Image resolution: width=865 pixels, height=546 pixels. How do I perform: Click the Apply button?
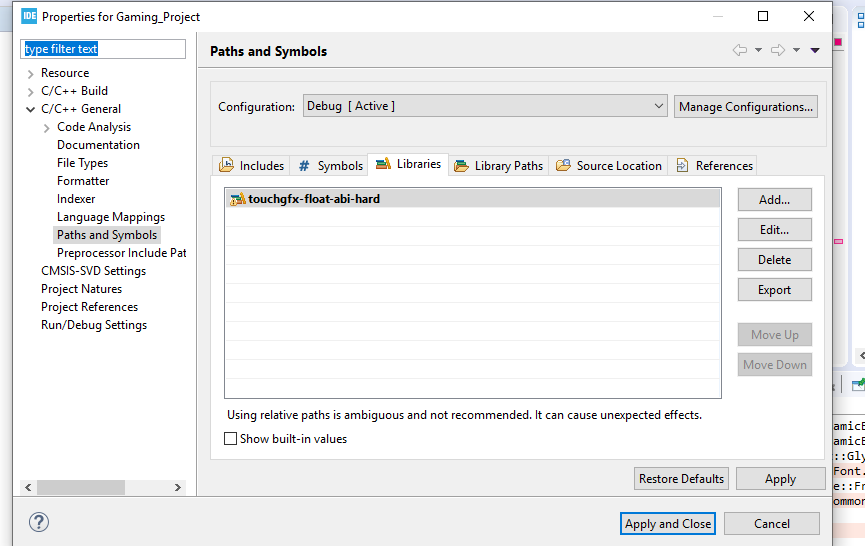point(780,479)
